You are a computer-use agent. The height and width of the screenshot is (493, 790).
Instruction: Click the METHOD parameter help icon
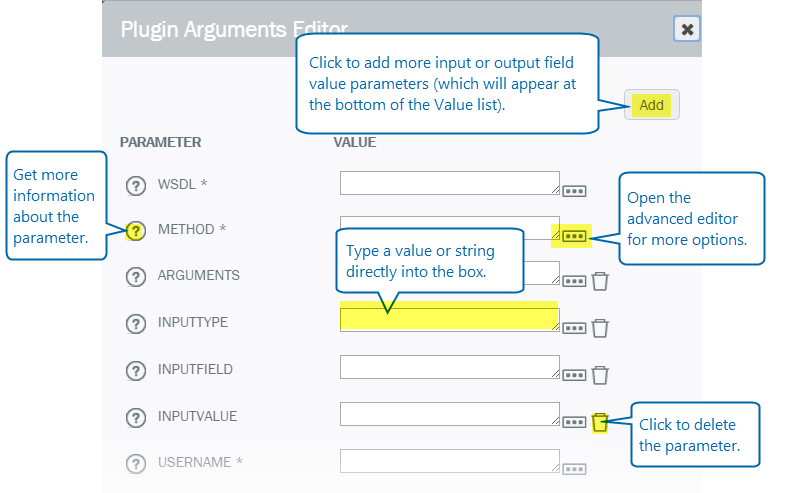[x=136, y=231]
